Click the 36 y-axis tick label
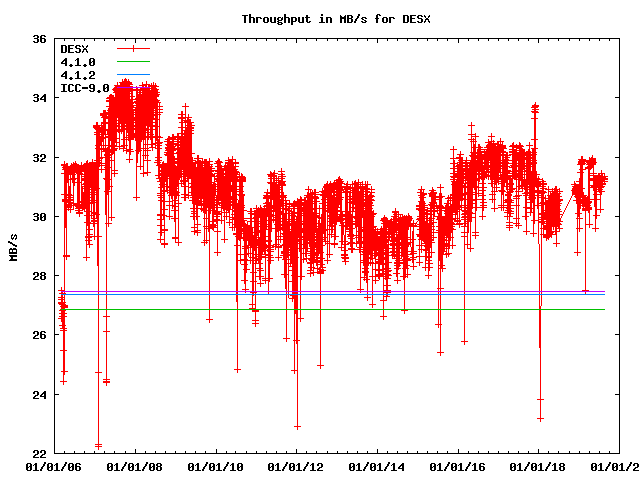The width and height of the screenshot is (640, 480). [39, 40]
